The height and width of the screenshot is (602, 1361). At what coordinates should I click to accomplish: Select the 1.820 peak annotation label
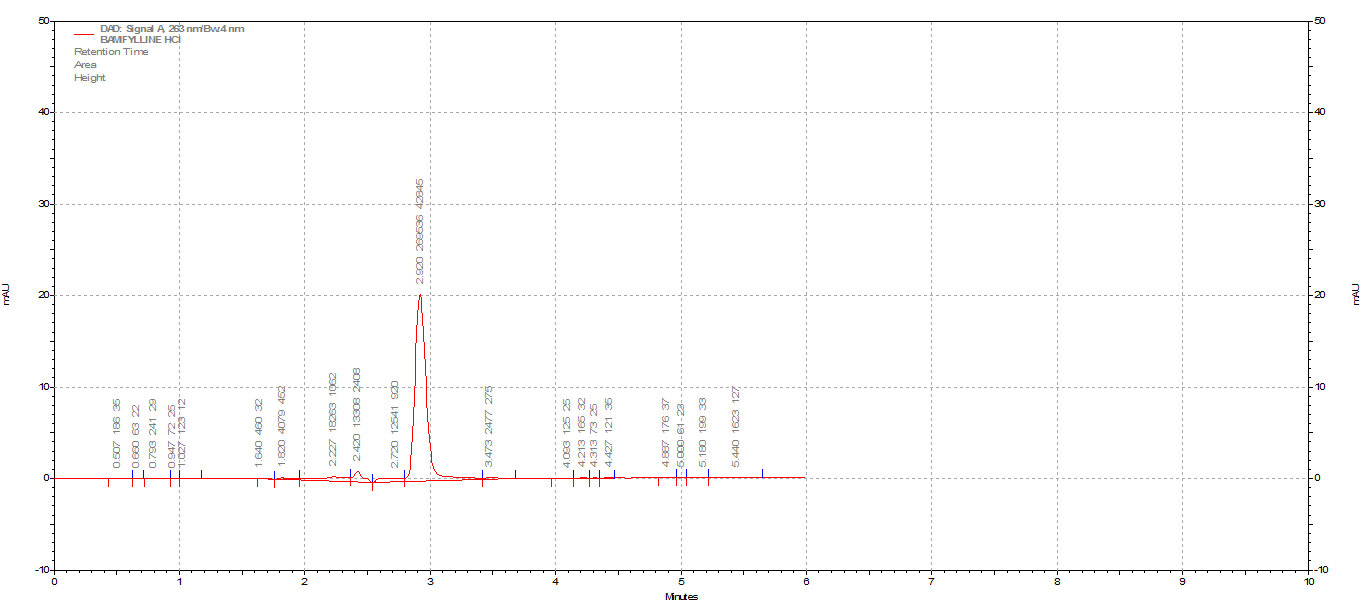point(282,426)
